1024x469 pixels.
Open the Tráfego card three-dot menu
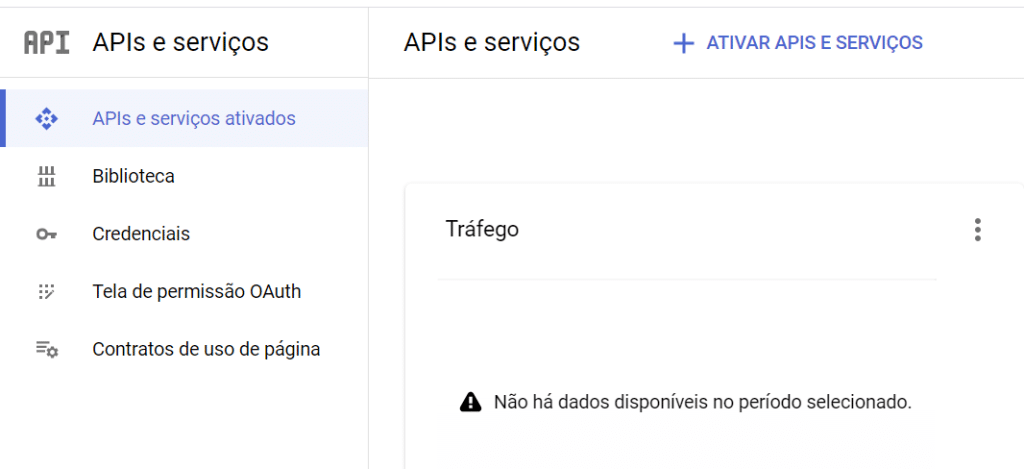click(977, 230)
